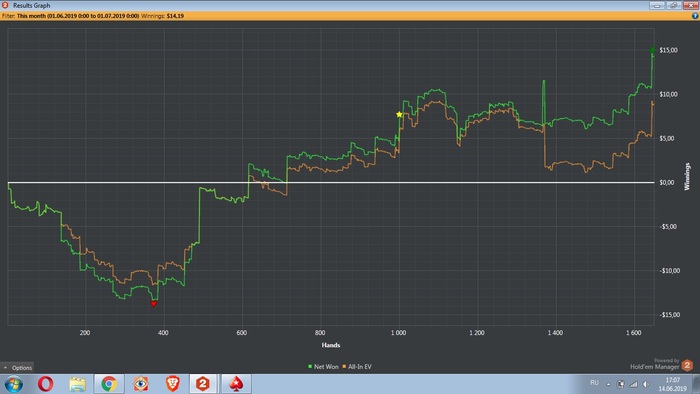Click the red down-arrow low point marker
Image resolution: width=700 pixels, height=394 pixels.
click(x=154, y=304)
